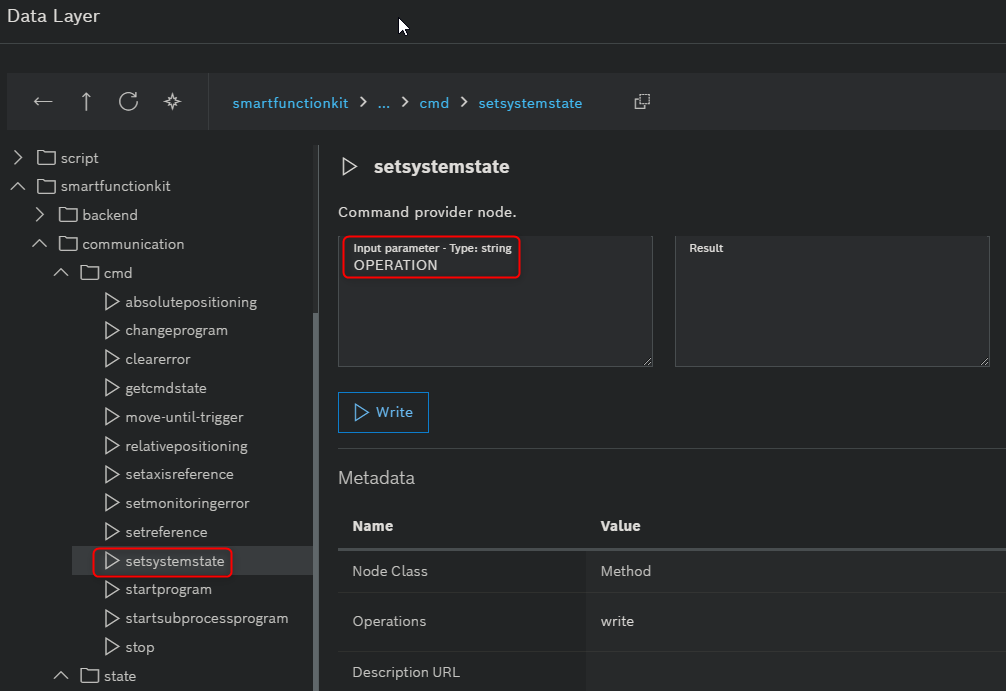This screenshot has width=1006, height=691.
Task: Go to cmd in the breadcrumb
Action: pos(434,103)
